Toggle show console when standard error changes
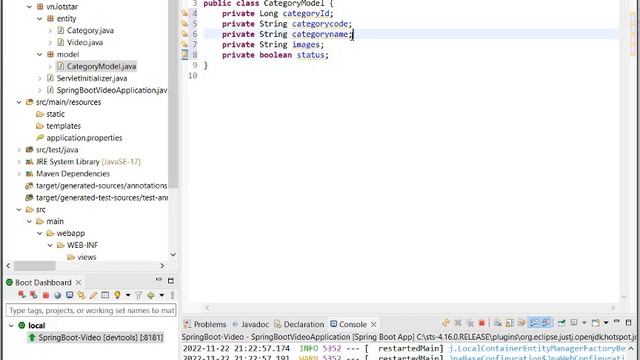Viewport: 640px width, 360px height. click(546, 323)
